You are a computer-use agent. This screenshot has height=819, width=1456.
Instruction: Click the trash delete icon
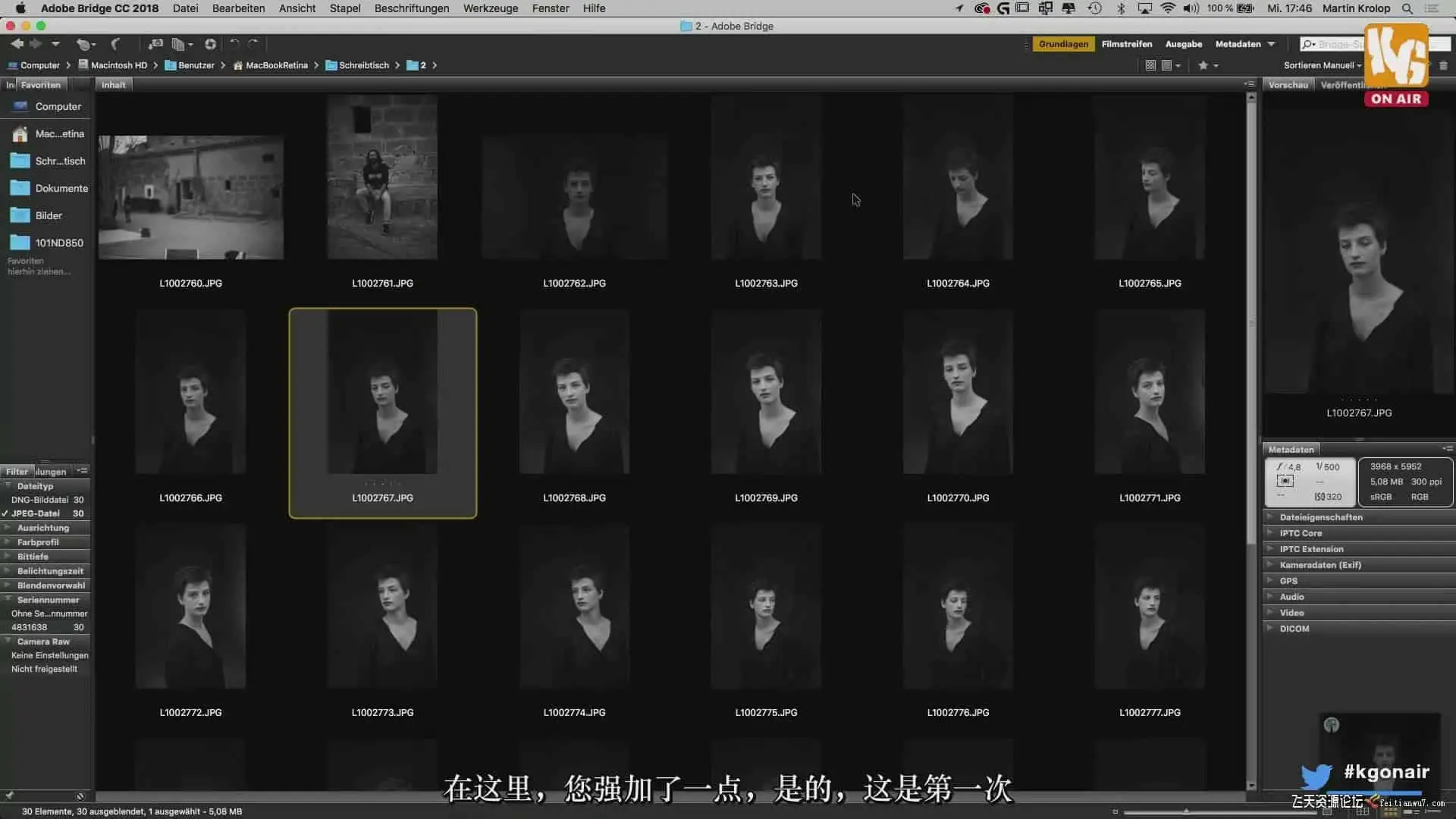(1443, 65)
